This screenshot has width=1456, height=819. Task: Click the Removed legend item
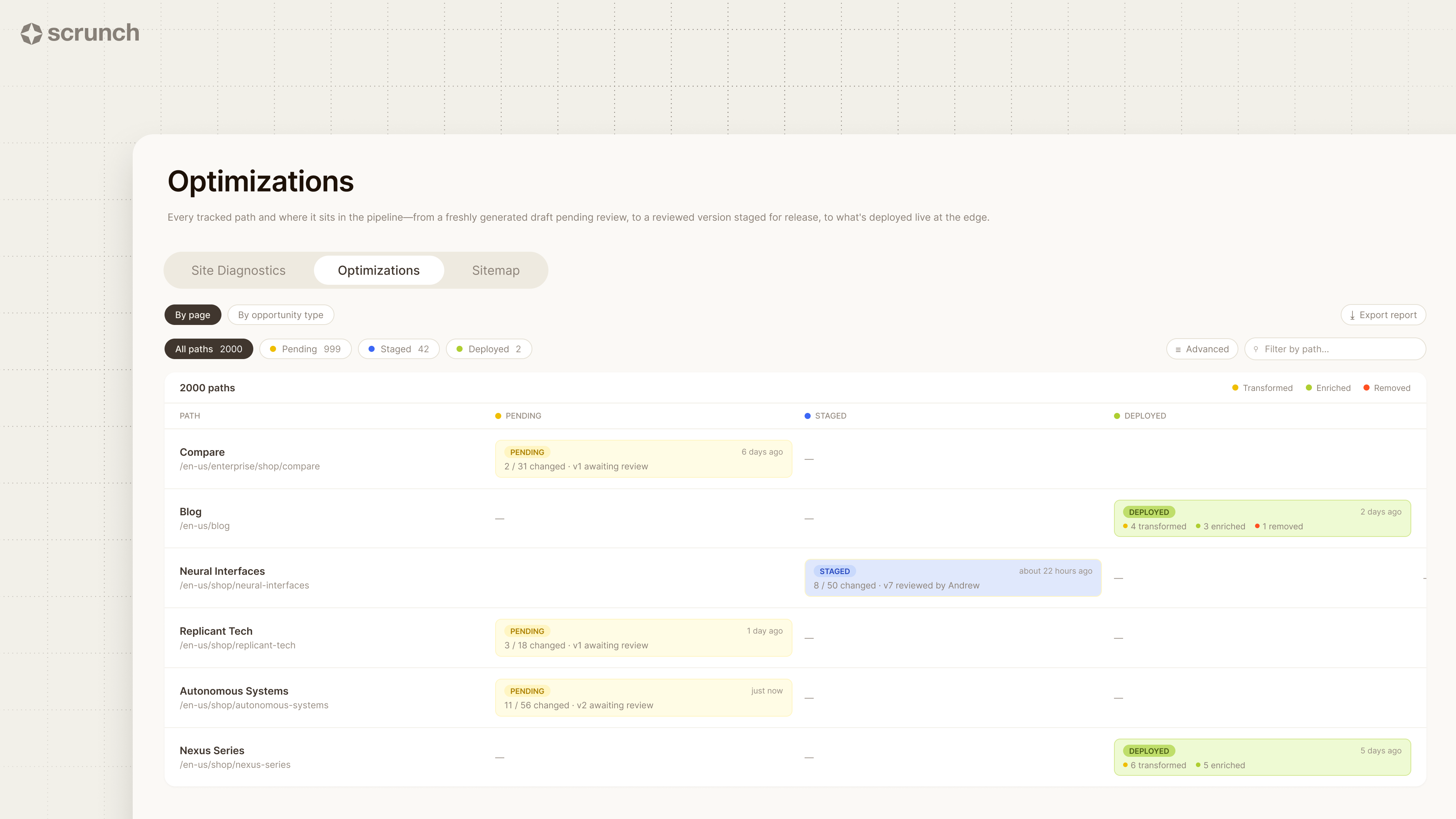coord(1387,388)
